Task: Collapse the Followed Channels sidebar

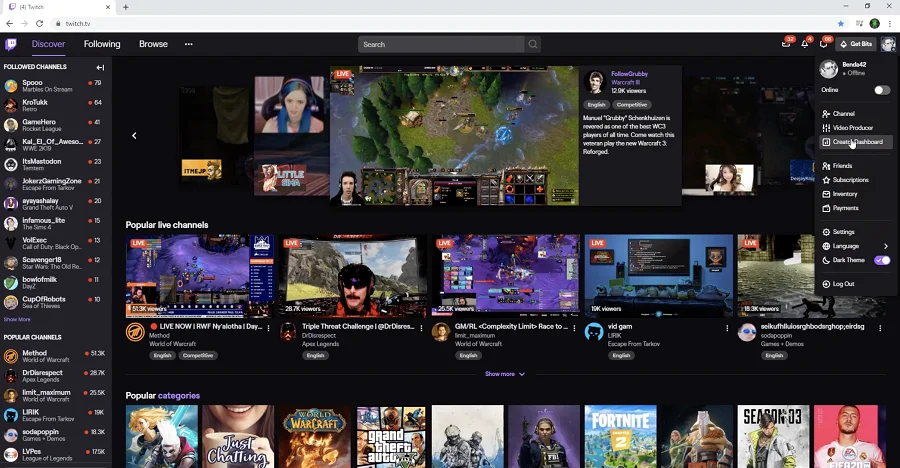Action: click(x=100, y=67)
